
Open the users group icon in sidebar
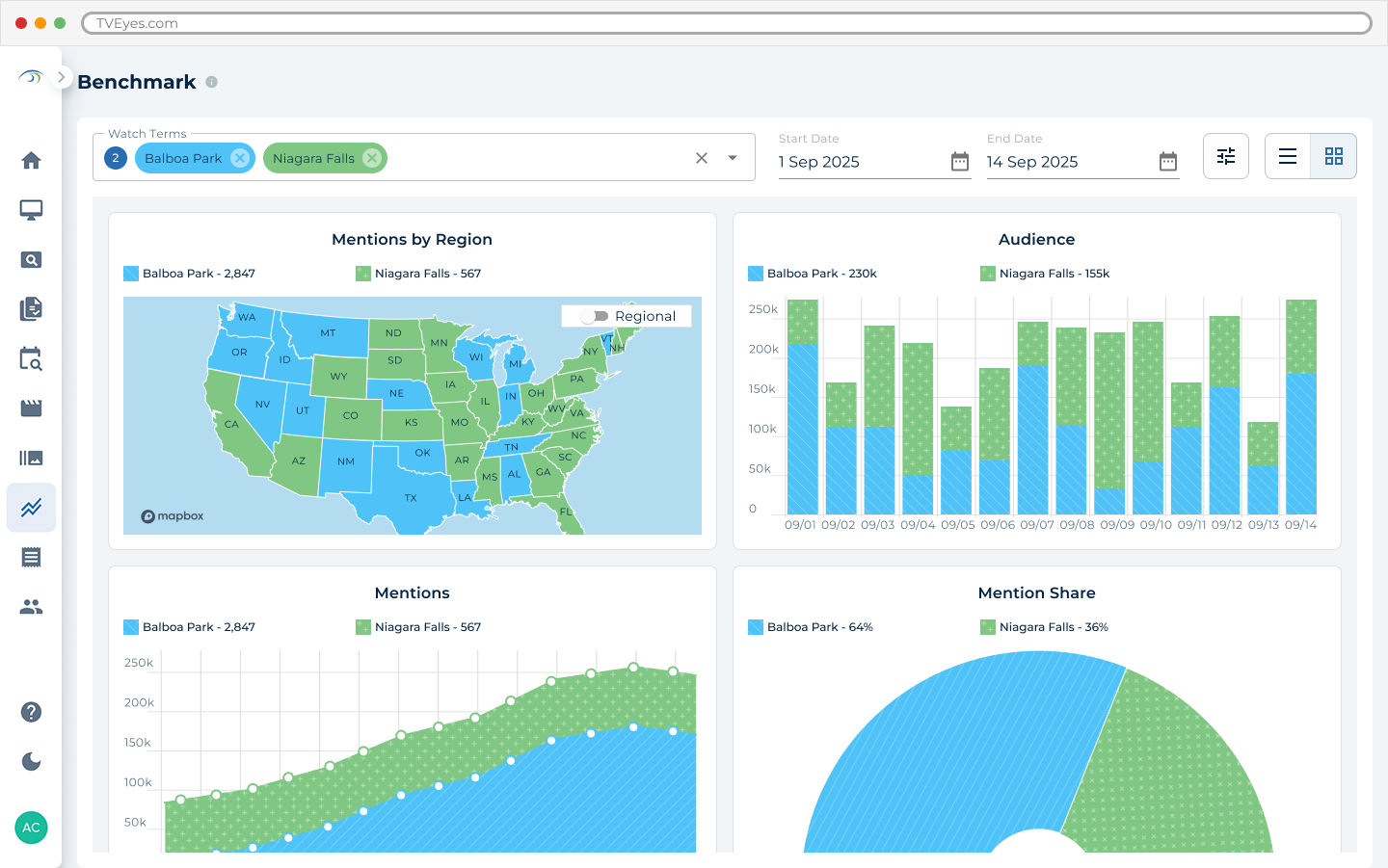pos(31,607)
